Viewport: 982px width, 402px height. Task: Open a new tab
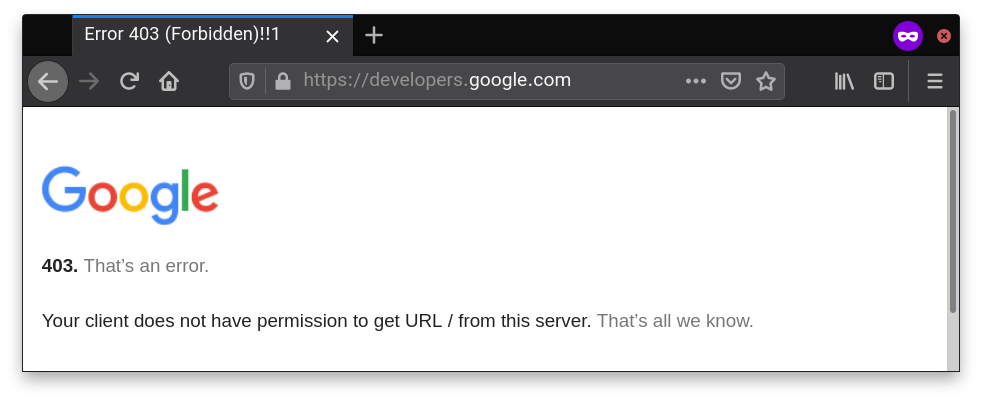[374, 36]
